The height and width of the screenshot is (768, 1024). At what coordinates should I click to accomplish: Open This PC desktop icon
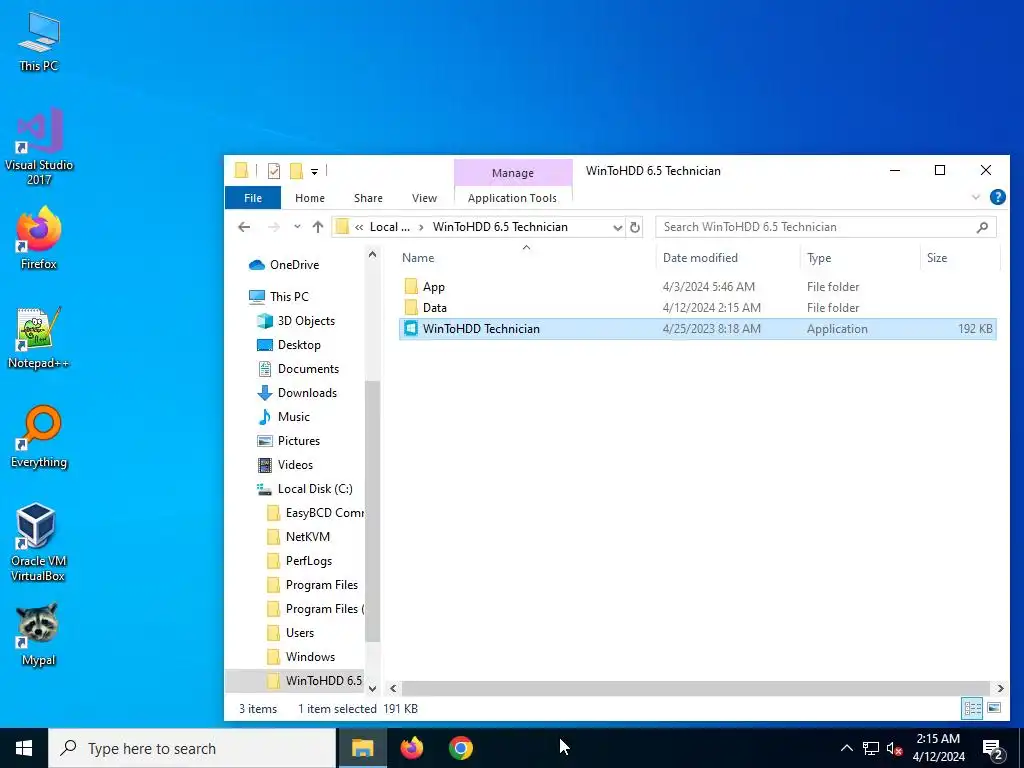(39, 41)
